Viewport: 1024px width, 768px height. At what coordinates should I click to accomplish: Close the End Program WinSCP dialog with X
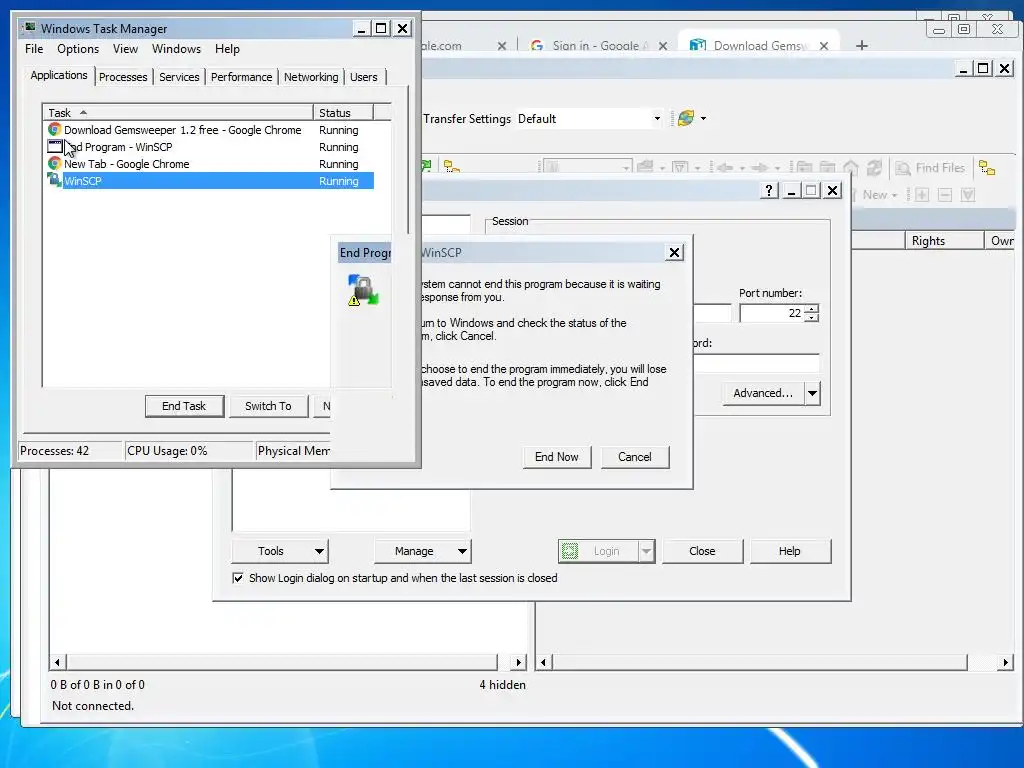coord(675,252)
